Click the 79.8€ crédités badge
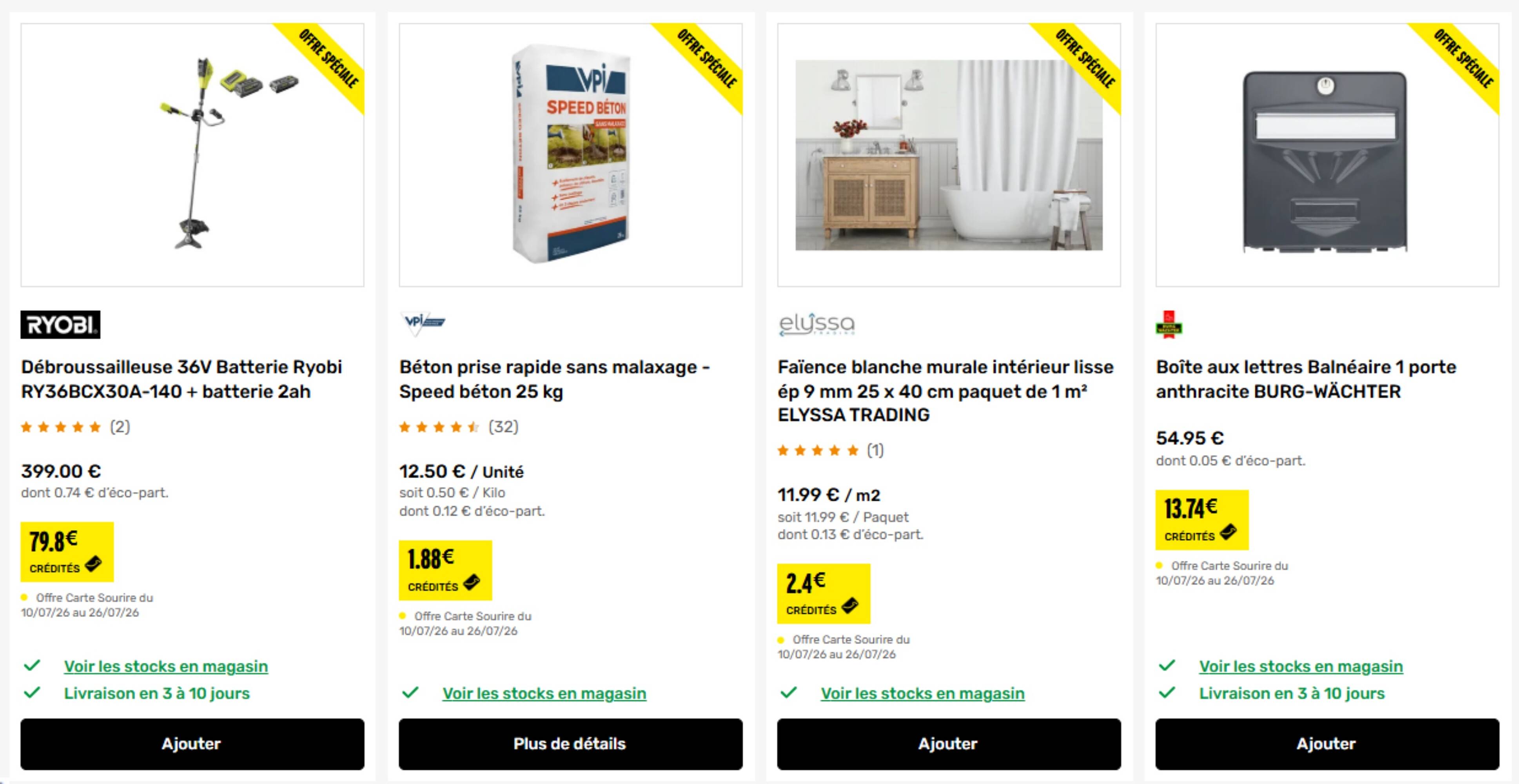 67,552
